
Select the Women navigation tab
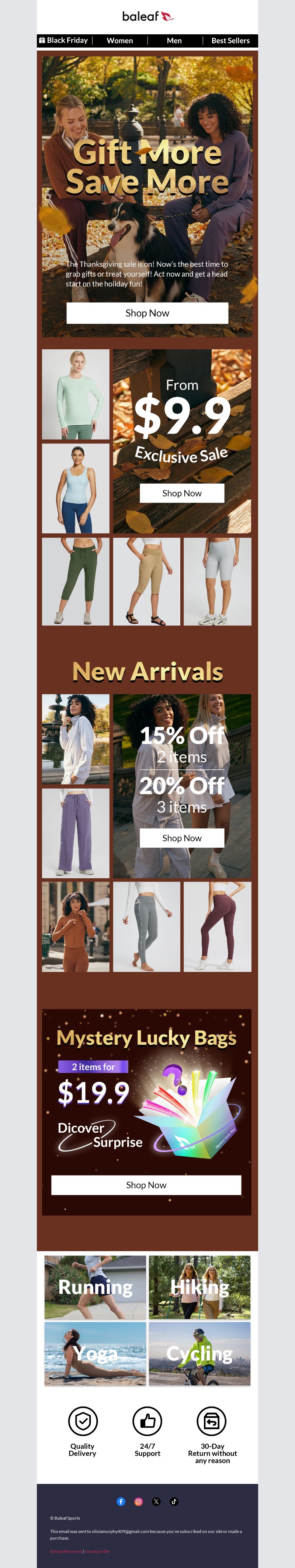(x=120, y=41)
